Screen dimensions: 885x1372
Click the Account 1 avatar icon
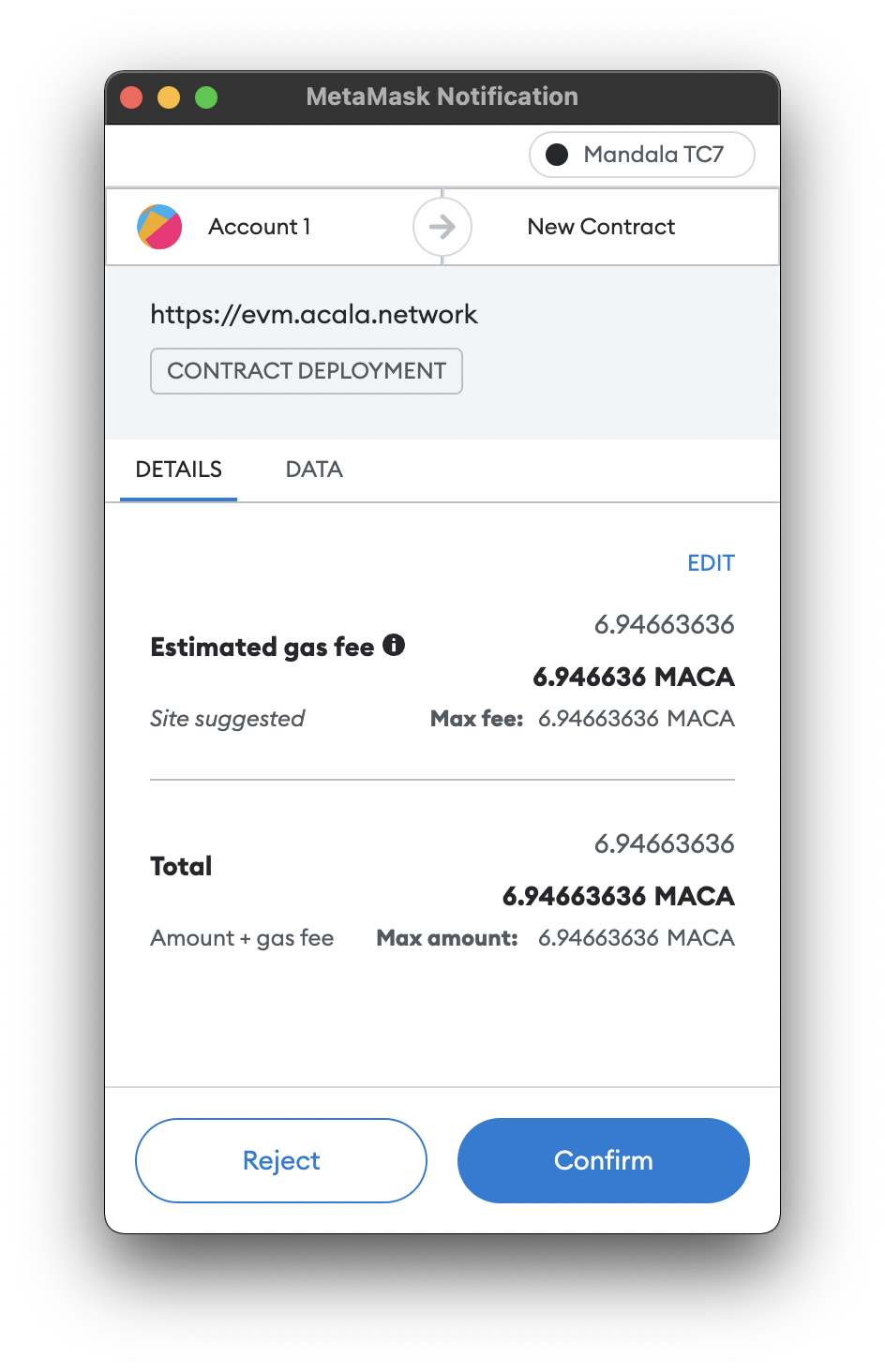[x=159, y=227]
